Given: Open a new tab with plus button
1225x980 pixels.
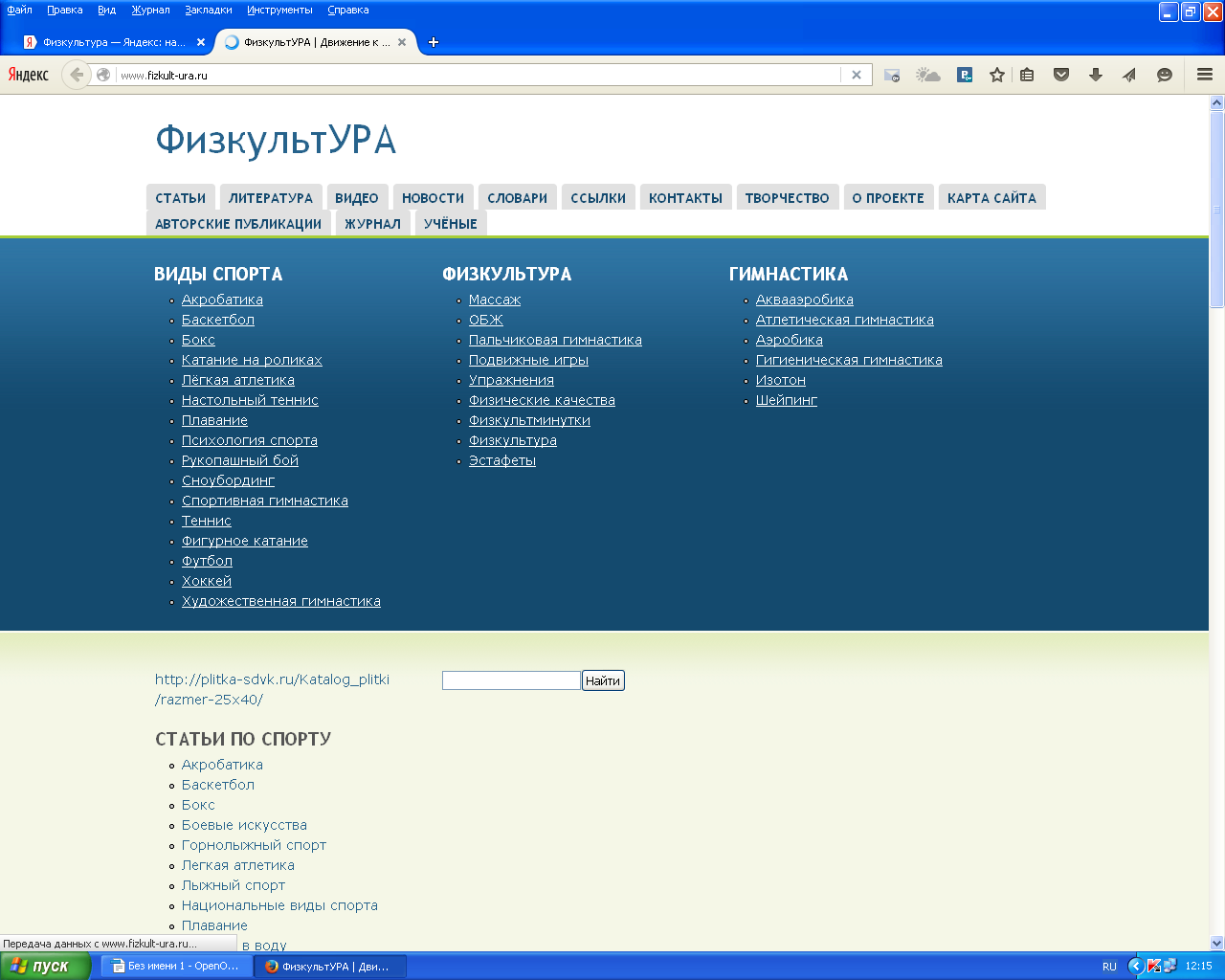Looking at the screenshot, I should coord(434,42).
